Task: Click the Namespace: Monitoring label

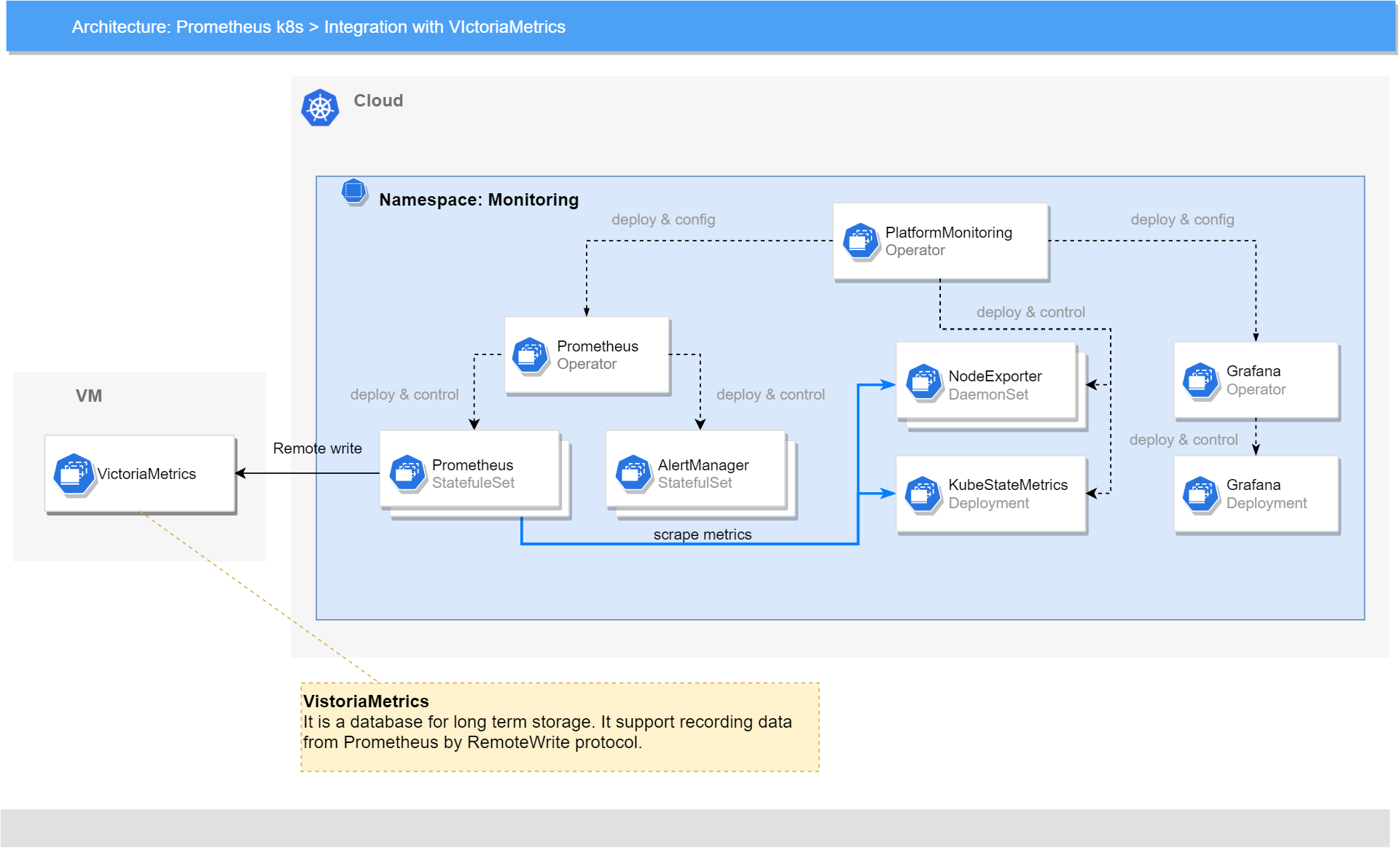Action: point(479,200)
